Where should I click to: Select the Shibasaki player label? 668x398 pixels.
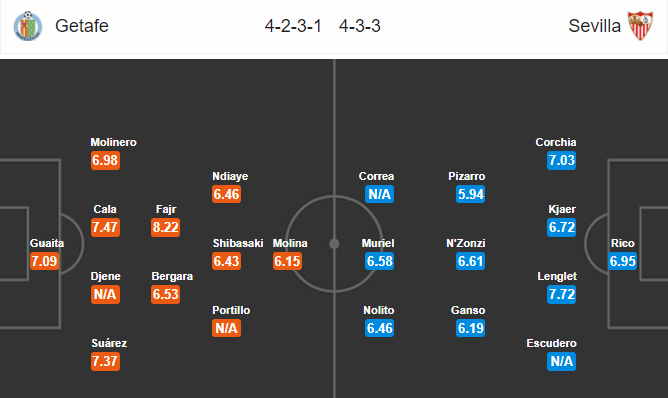[x=238, y=243]
